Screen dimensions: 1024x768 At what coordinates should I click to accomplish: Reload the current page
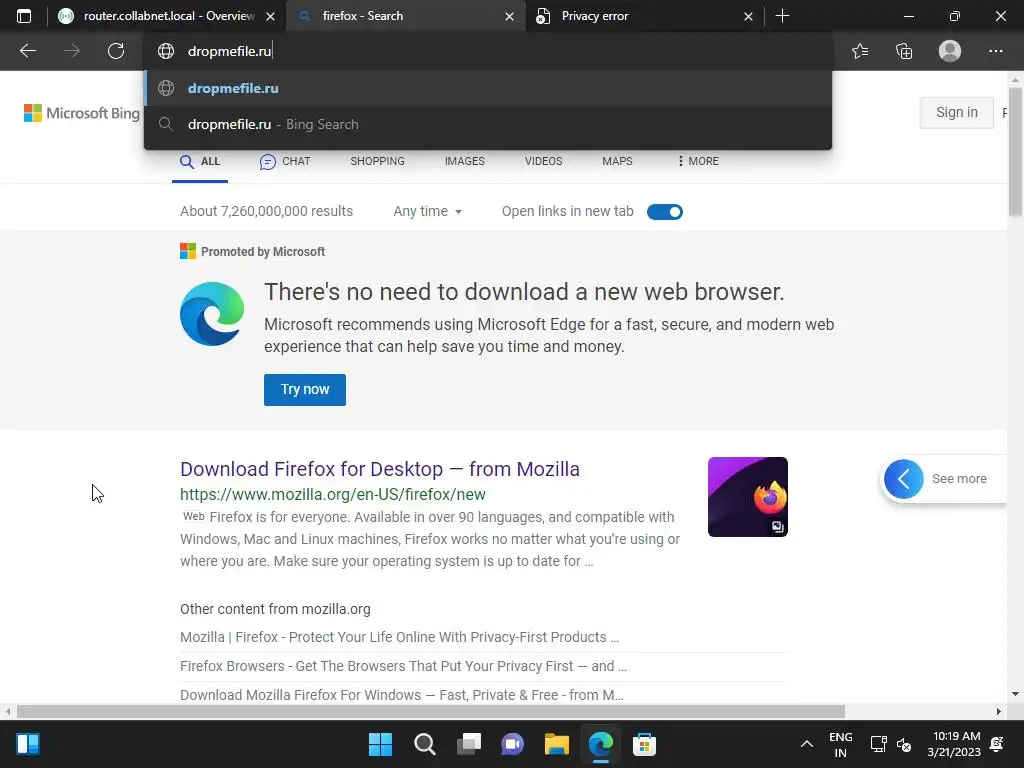click(x=116, y=51)
